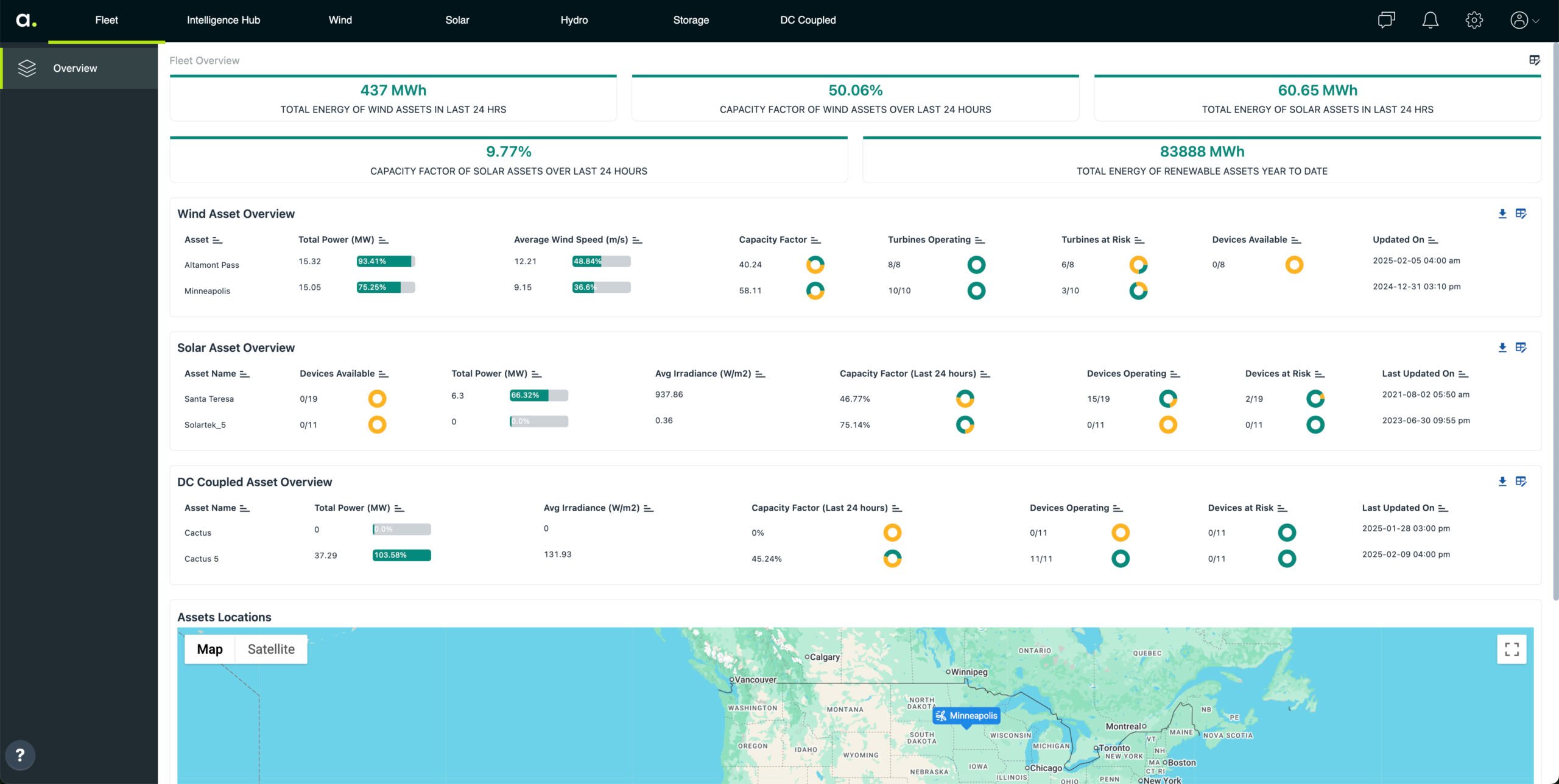
Task: Edit Solar Asset Overview table layout
Action: [1521, 348]
